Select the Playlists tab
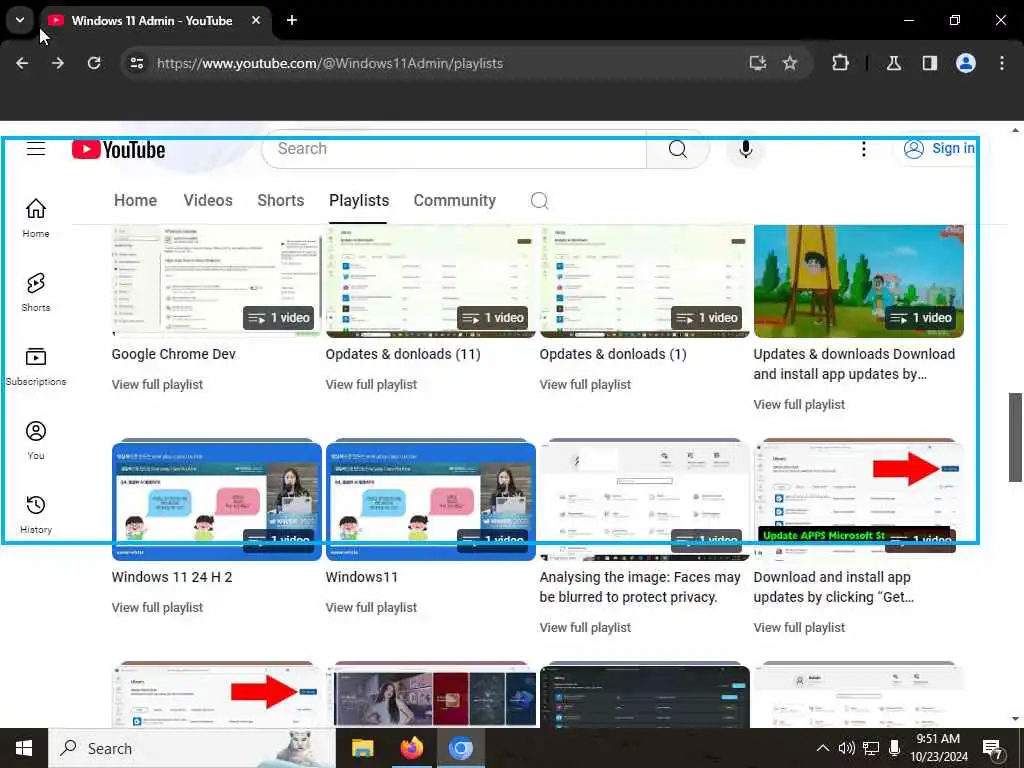 click(359, 200)
